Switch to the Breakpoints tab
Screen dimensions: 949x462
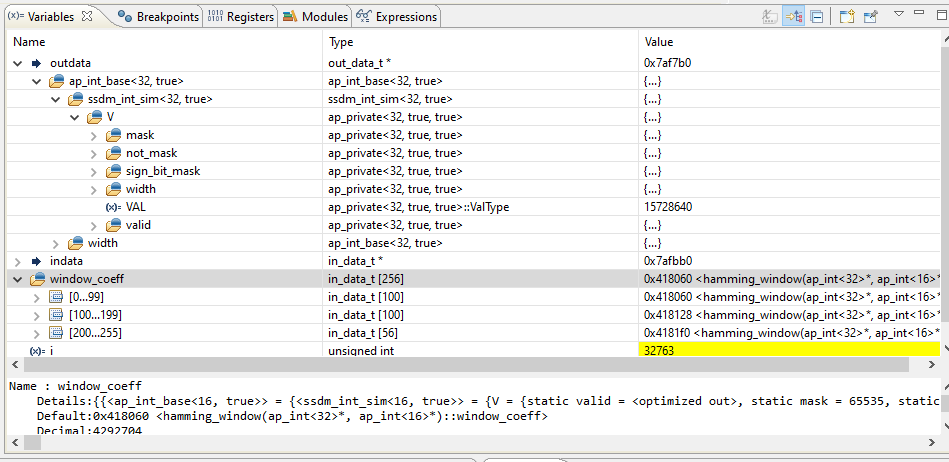[160, 17]
